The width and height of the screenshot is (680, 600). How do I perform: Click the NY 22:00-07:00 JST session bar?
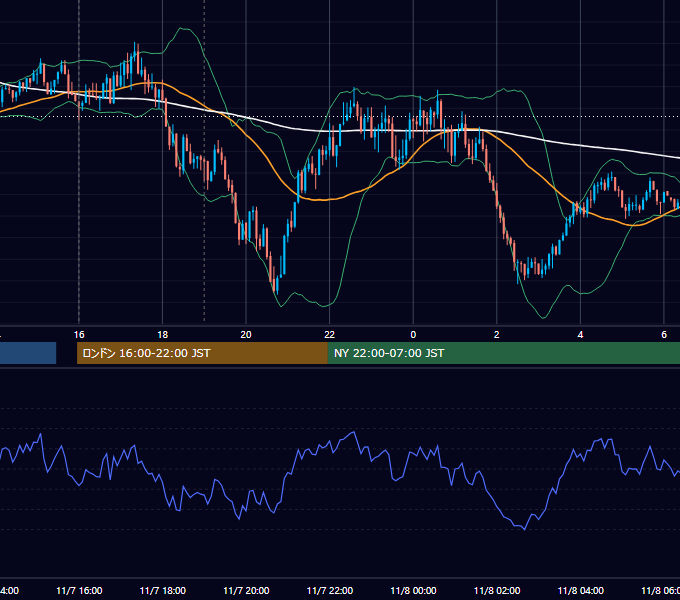tap(503, 353)
